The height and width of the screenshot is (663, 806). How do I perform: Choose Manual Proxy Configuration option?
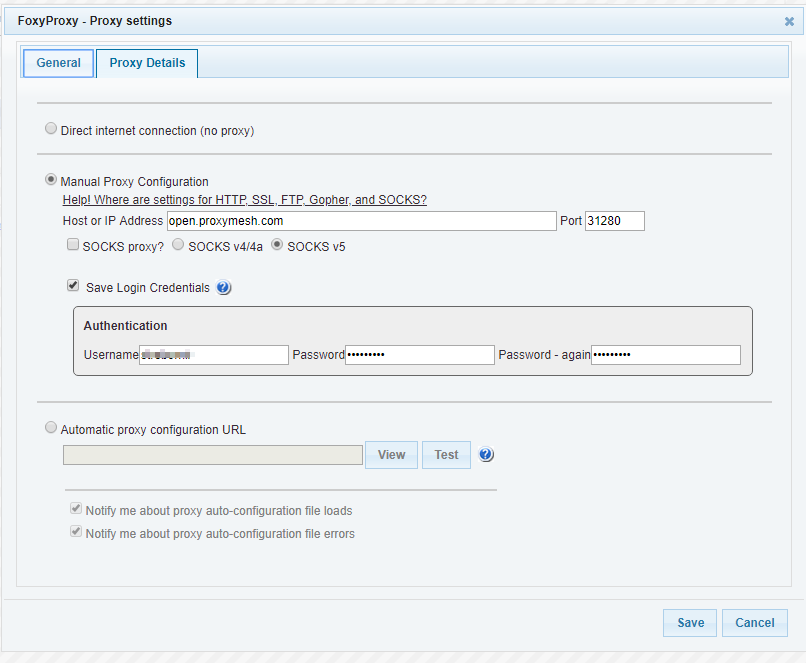51,181
